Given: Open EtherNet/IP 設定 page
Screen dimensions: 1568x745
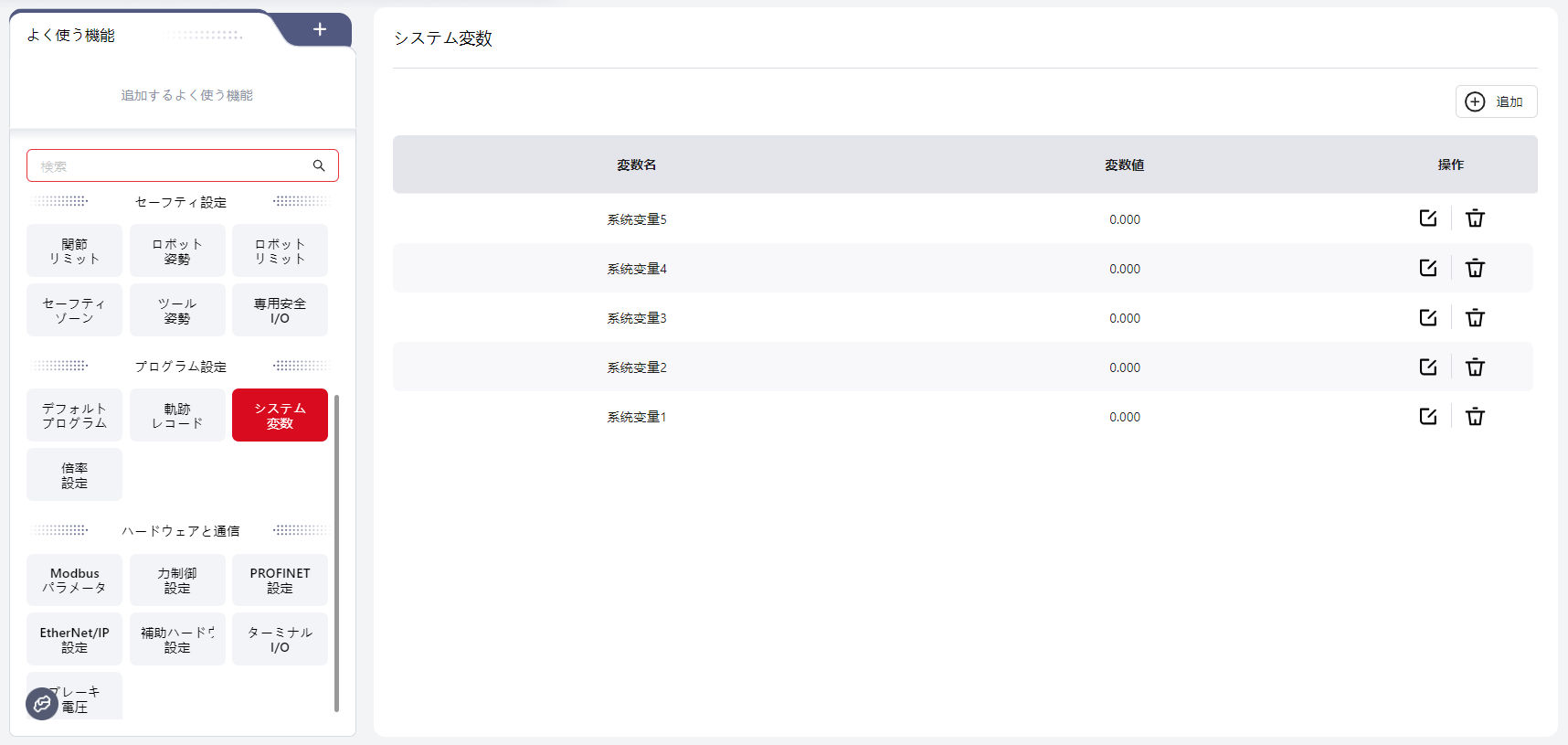Looking at the screenshot, I should 74,639.
